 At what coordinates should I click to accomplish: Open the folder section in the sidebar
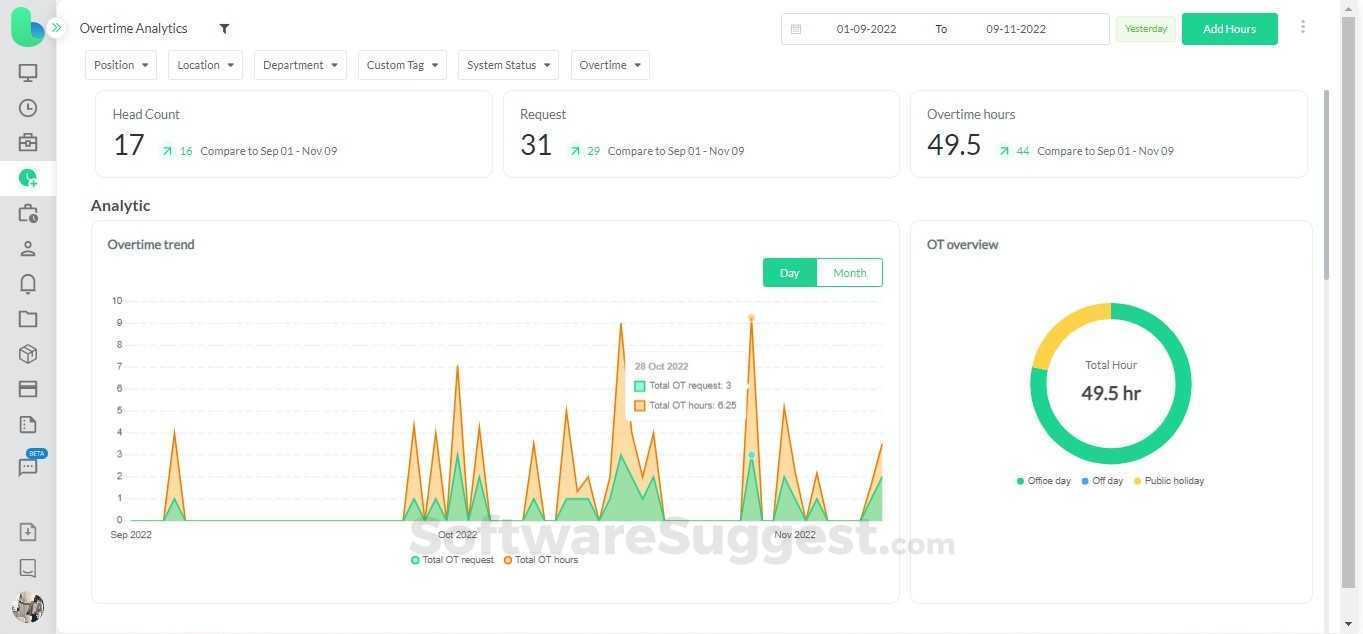[27, 318]
